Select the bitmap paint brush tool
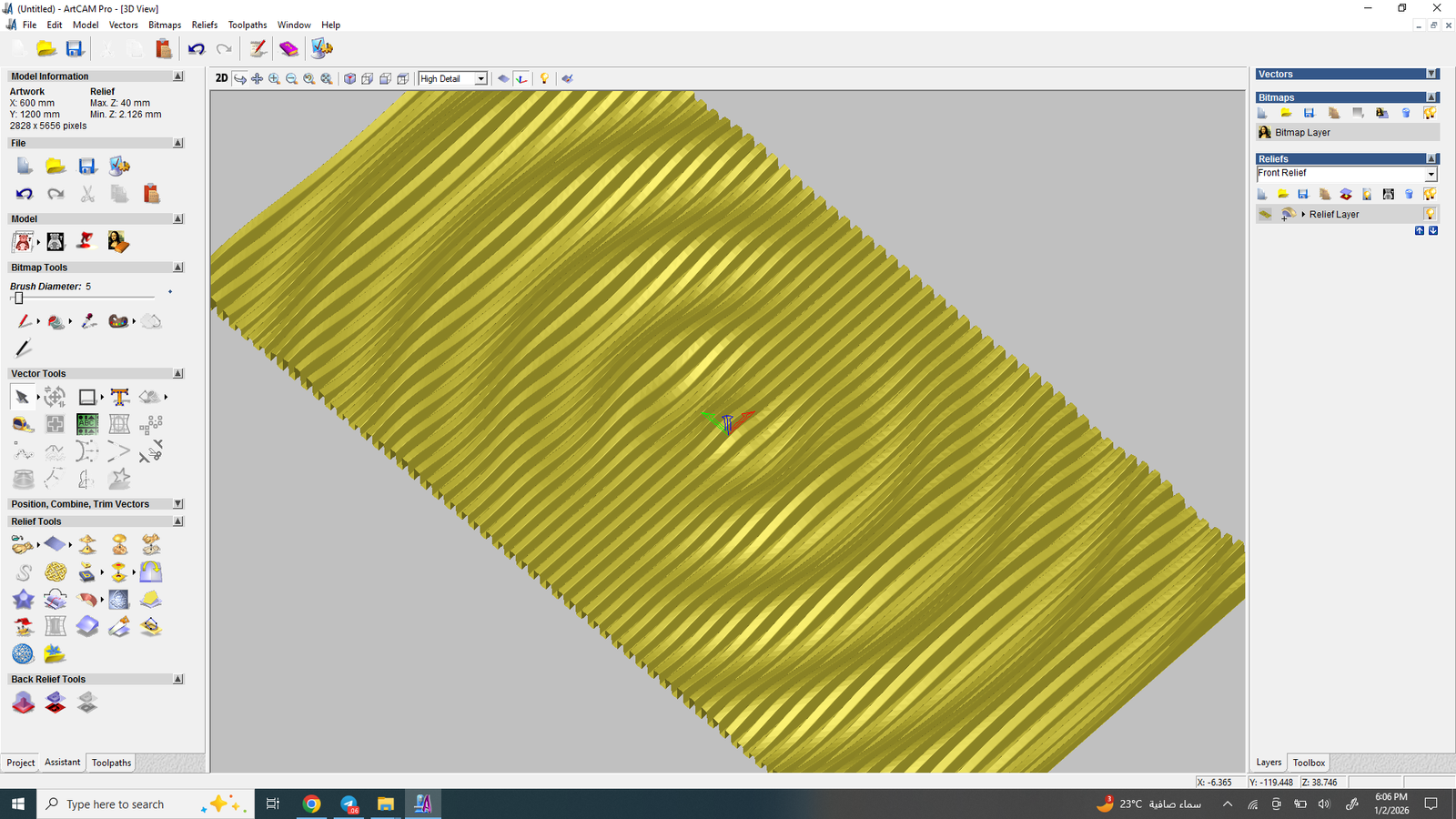The width and height of the screenshot is (1456, 819). click(x=24, y=321)
